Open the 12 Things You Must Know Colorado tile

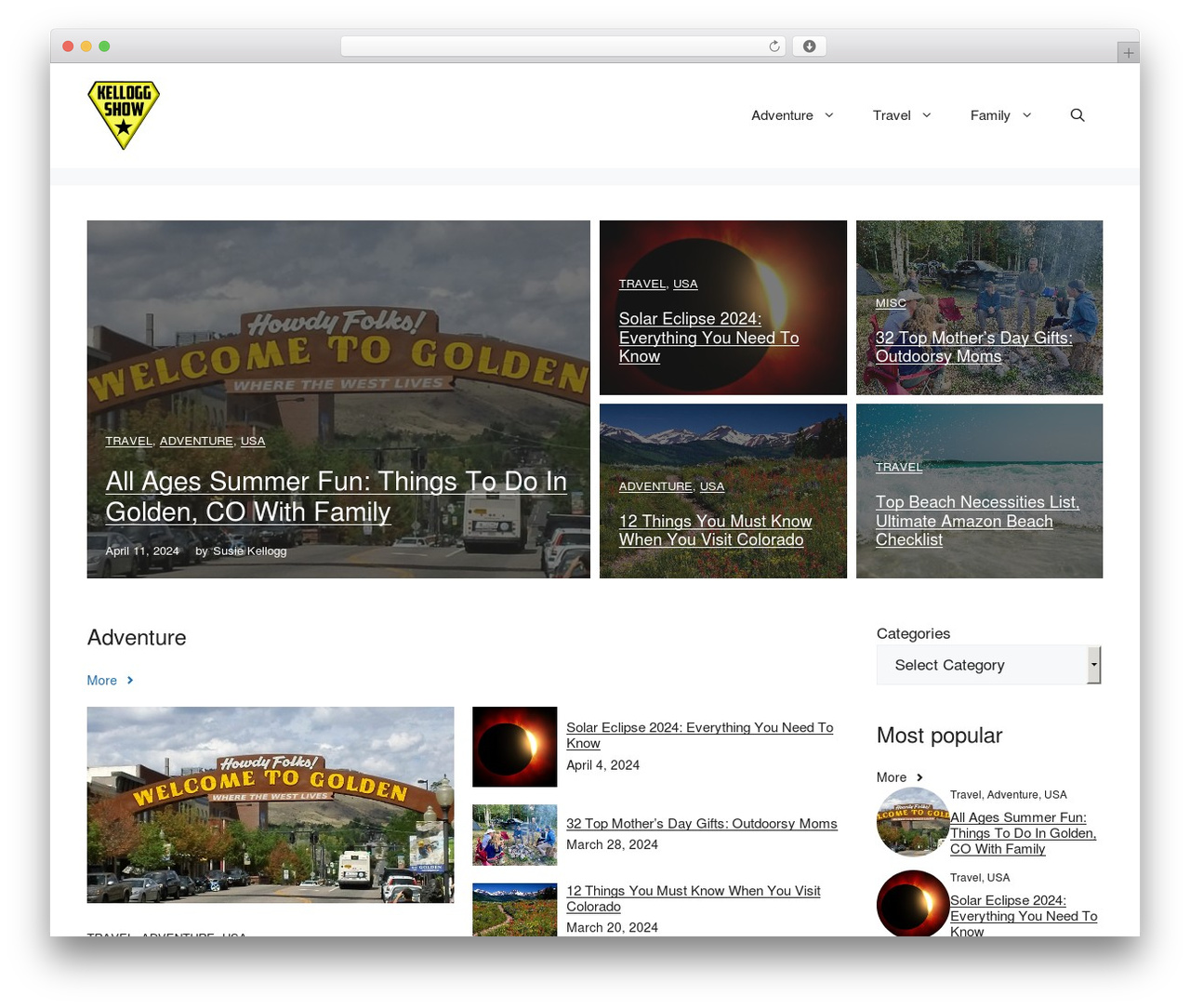(715, 530)
